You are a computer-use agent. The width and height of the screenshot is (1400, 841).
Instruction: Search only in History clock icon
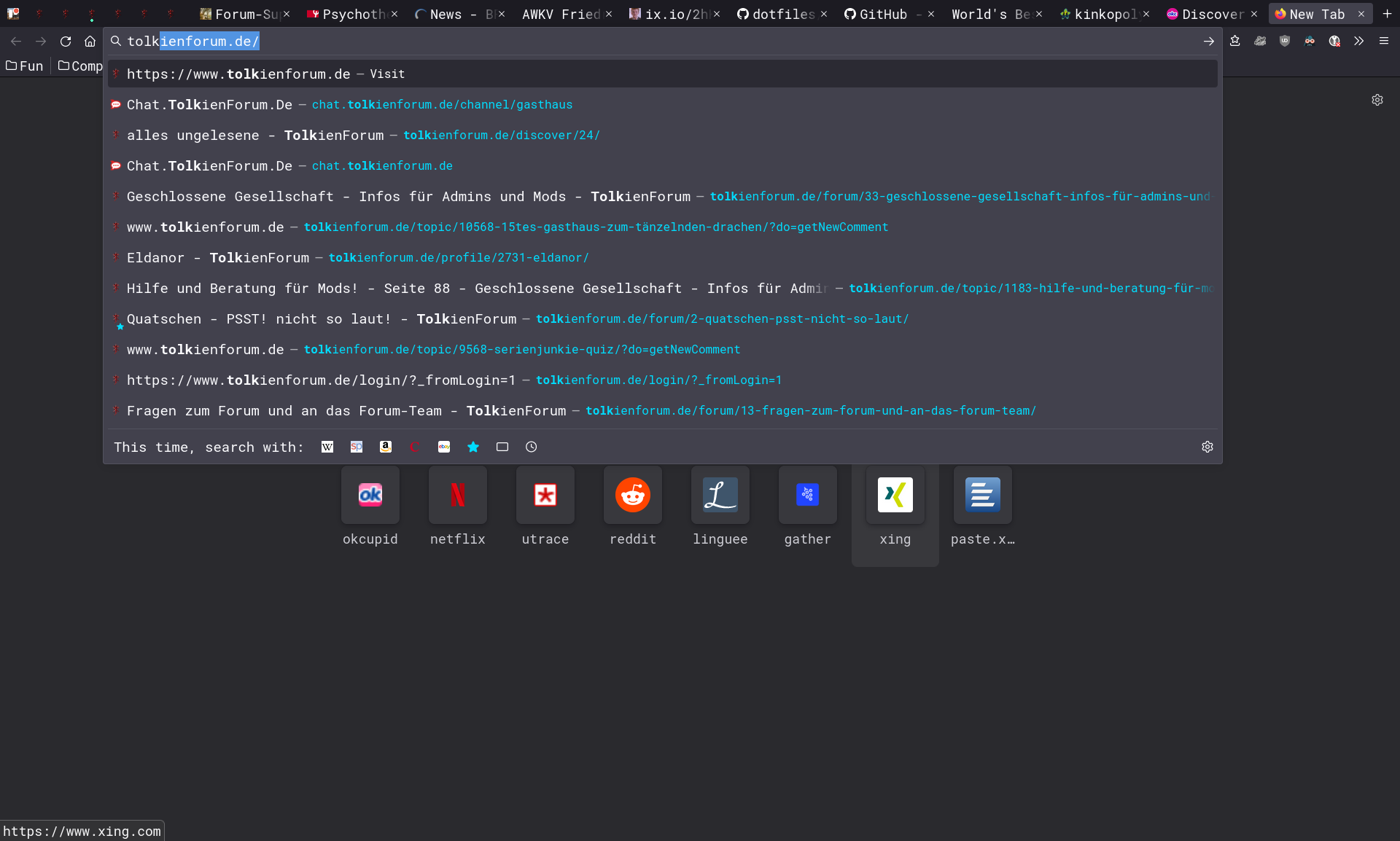(532, 447)
